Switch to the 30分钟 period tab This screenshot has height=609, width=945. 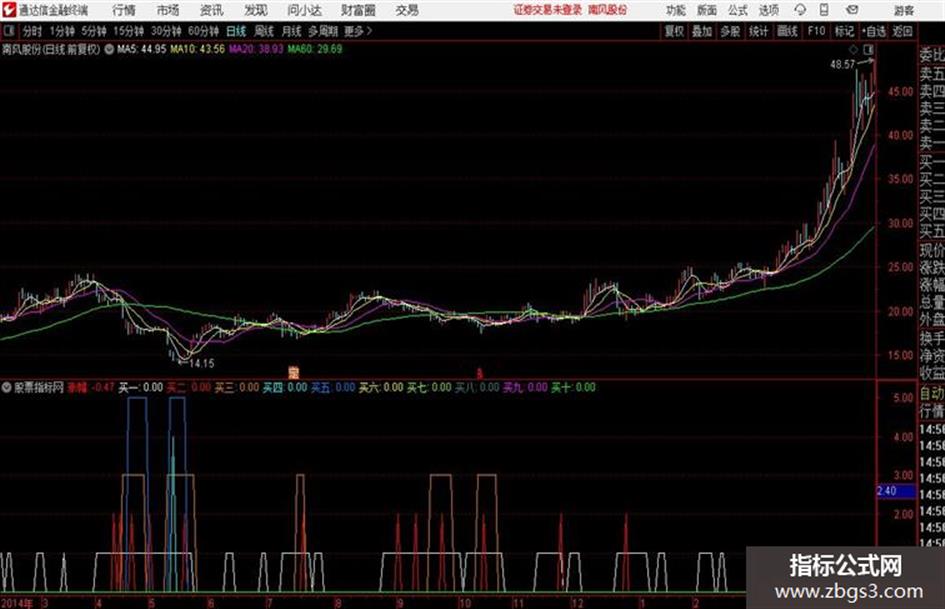click(x=166, y=31)
